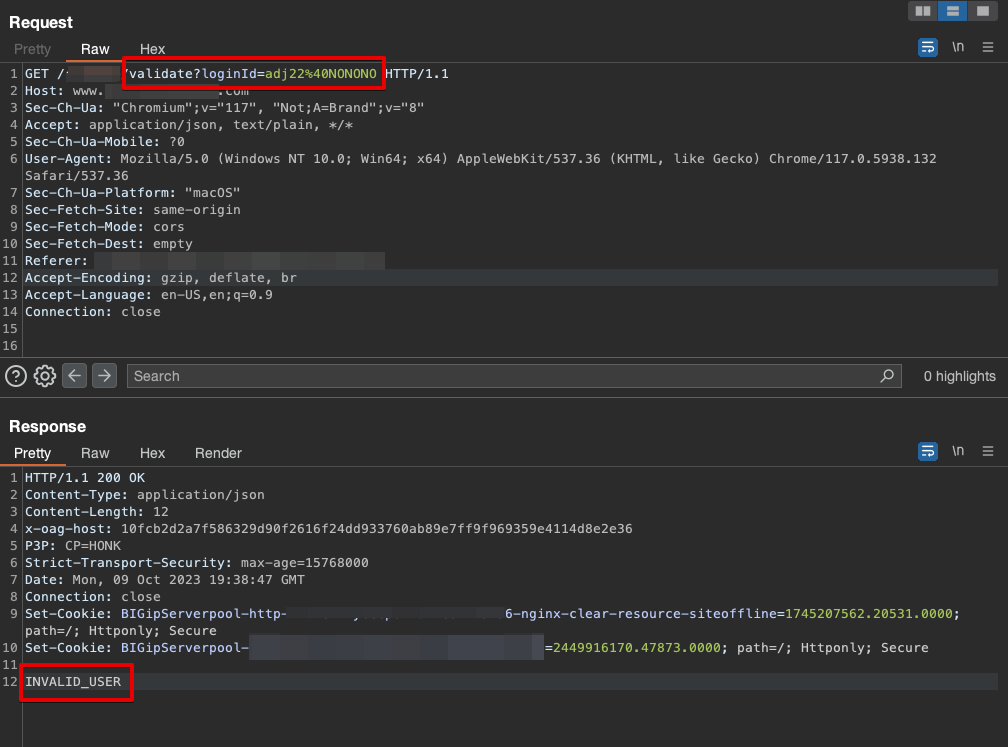This screenshot has width=1008, height=747.
Task: Select the top-bottom split layout icon
Action: tap(953, 11)
